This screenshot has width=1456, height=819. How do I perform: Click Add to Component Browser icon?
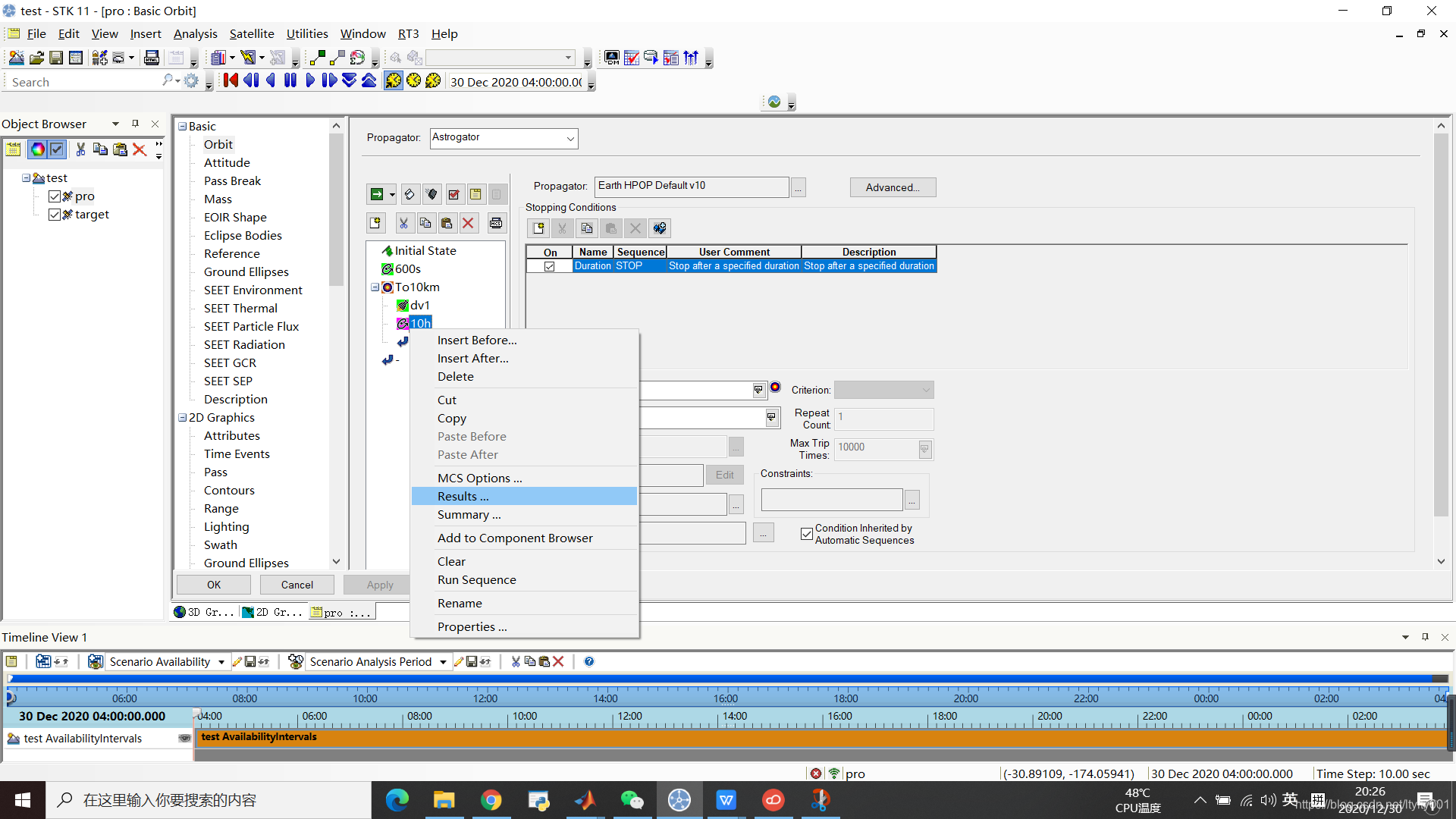[660, 228]
